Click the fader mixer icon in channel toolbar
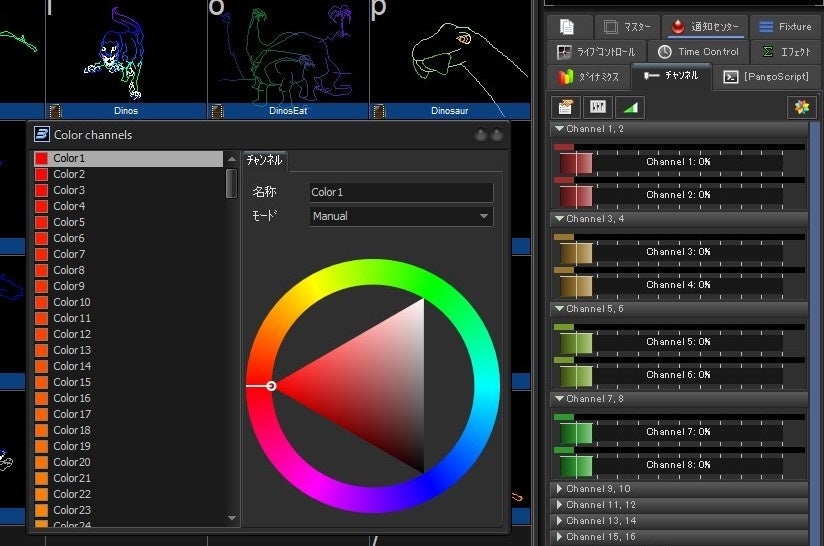824x546 pixels. coord(599,108)
